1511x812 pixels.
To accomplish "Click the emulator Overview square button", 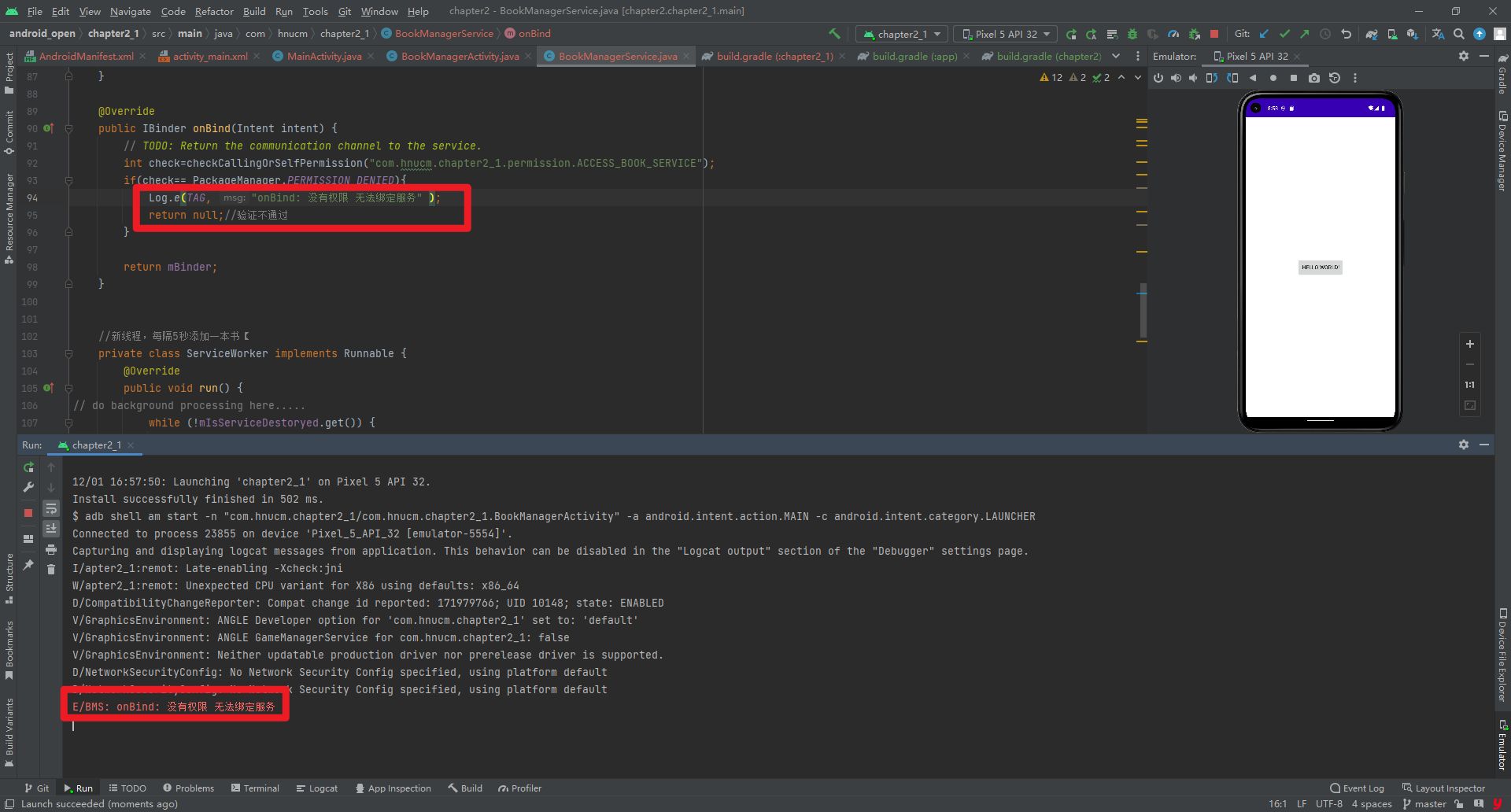I will (x=1294, y=78).
